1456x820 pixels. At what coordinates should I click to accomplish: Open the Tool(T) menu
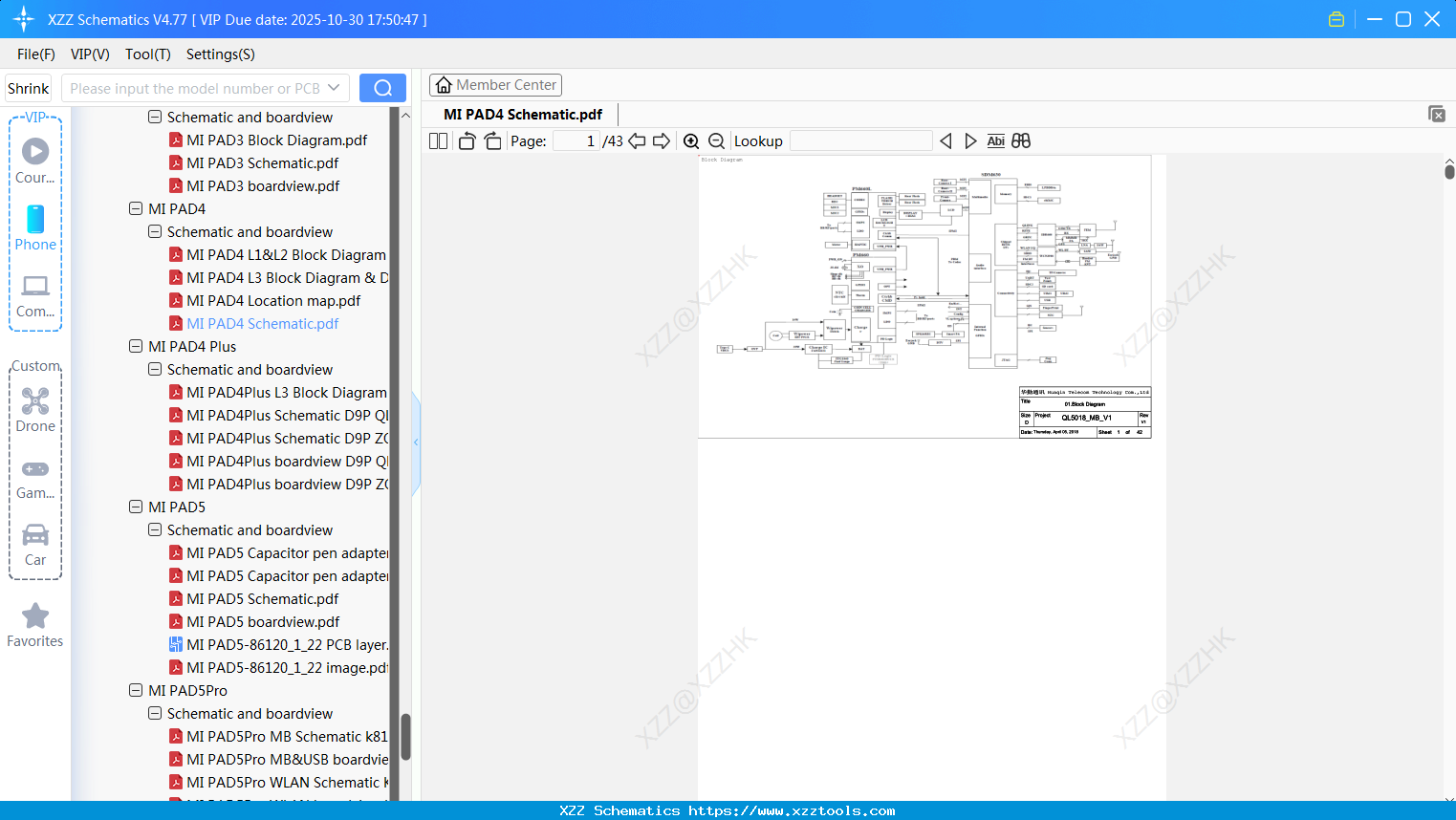(x=147, y=54)
